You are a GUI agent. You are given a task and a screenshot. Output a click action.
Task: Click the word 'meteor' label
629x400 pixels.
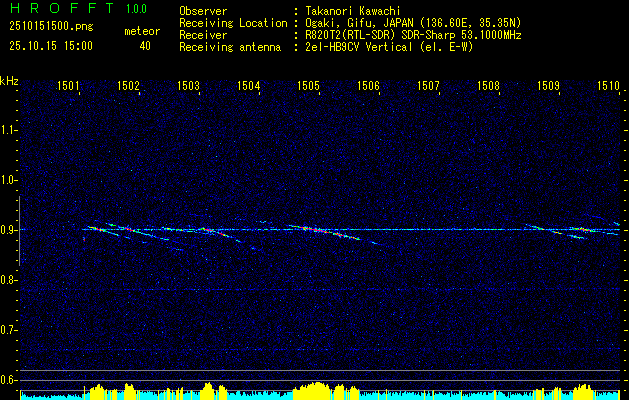coord(142,31)
